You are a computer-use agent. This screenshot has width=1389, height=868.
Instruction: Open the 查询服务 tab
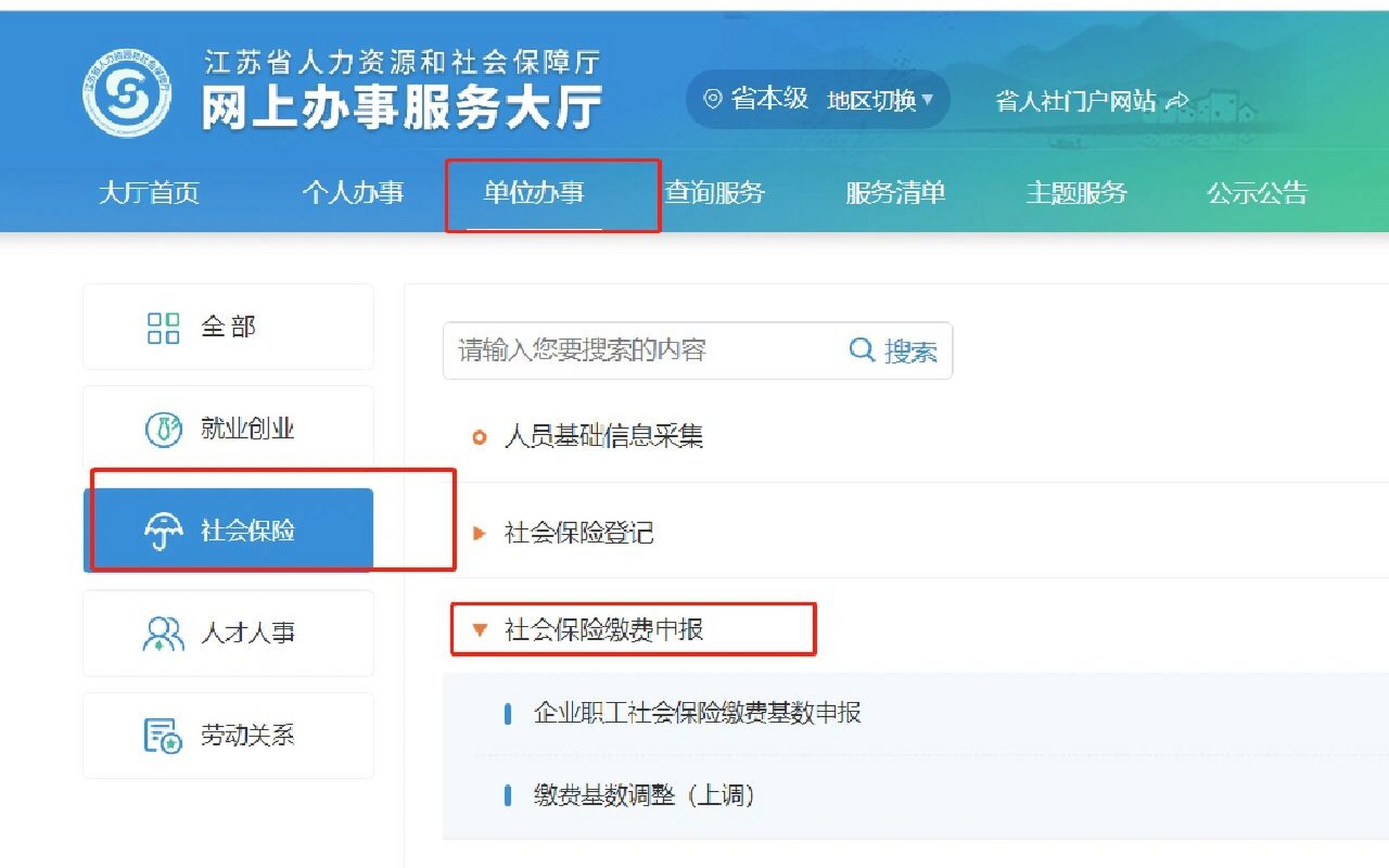pos(714,193)
